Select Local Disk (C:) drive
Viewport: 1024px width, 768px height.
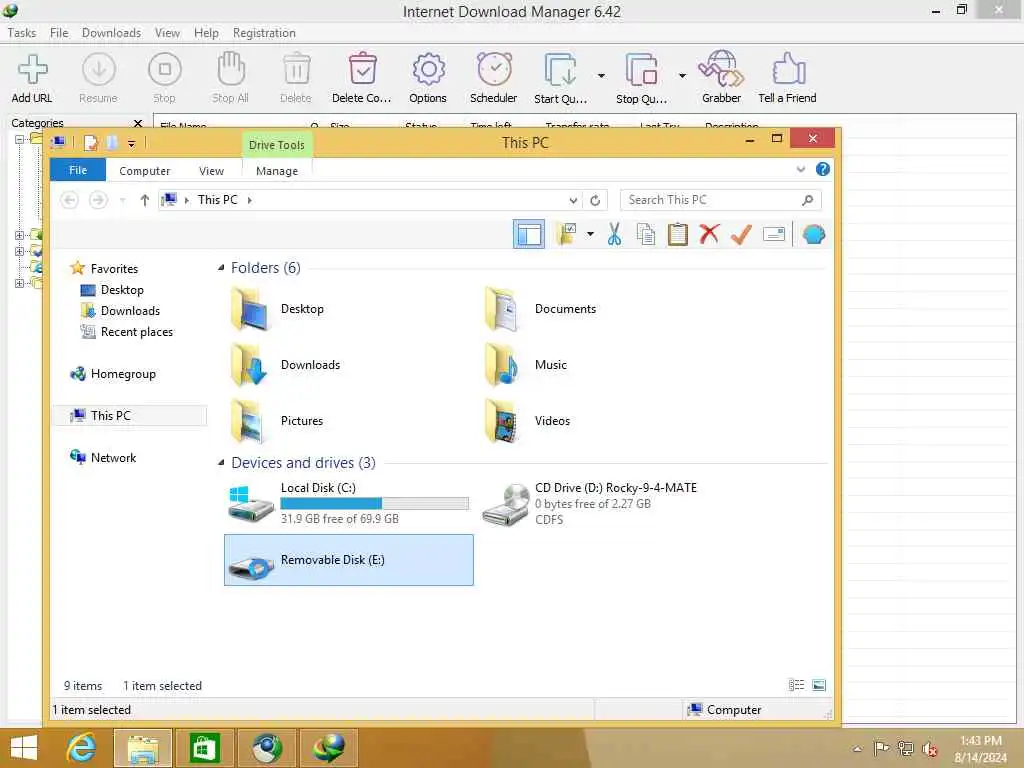[x=349, y=504]
